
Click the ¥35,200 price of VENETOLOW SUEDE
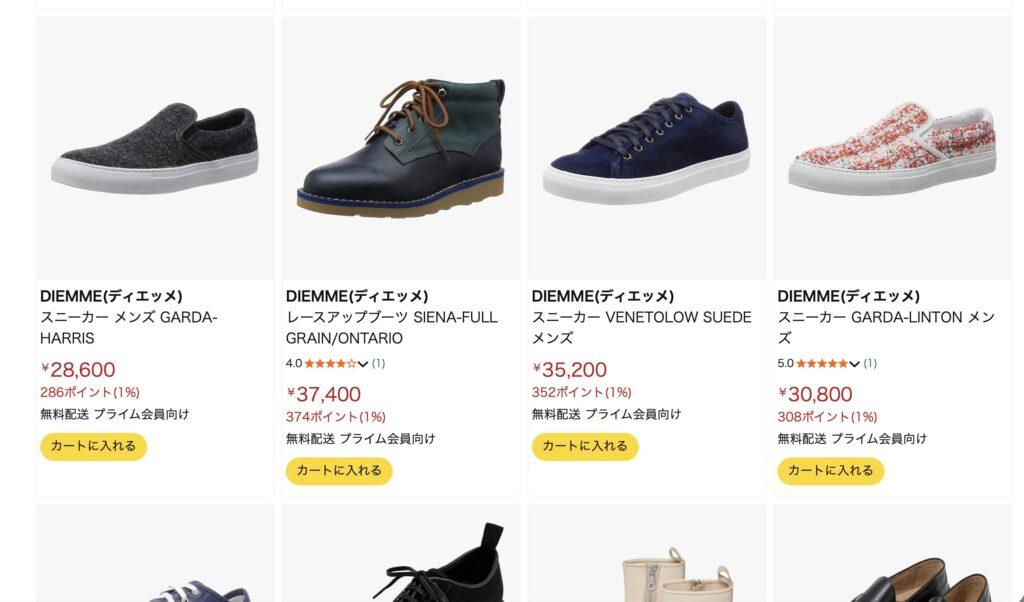click(570, 370)
